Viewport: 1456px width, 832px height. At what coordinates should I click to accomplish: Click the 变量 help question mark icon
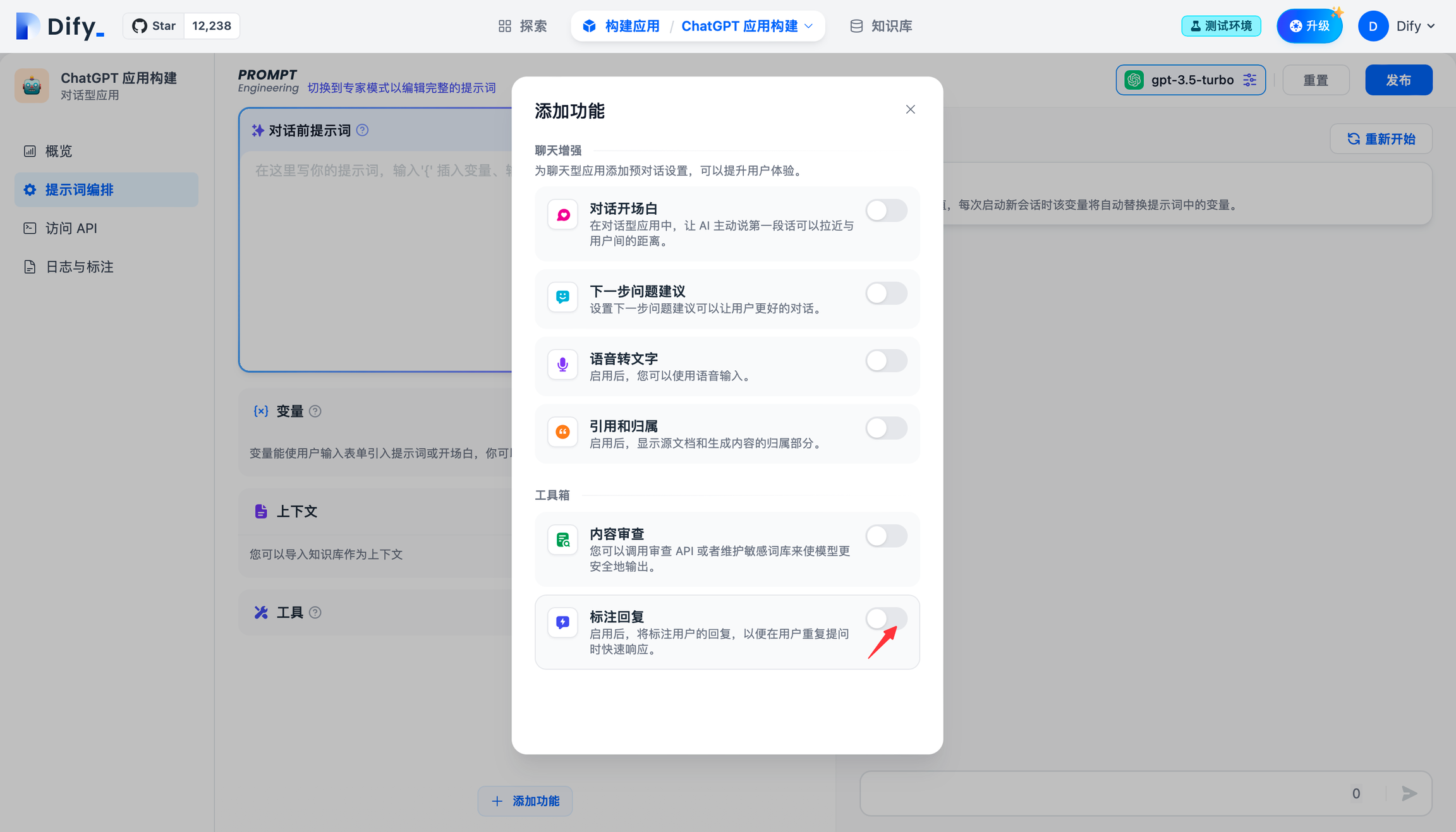click(317, 411)
